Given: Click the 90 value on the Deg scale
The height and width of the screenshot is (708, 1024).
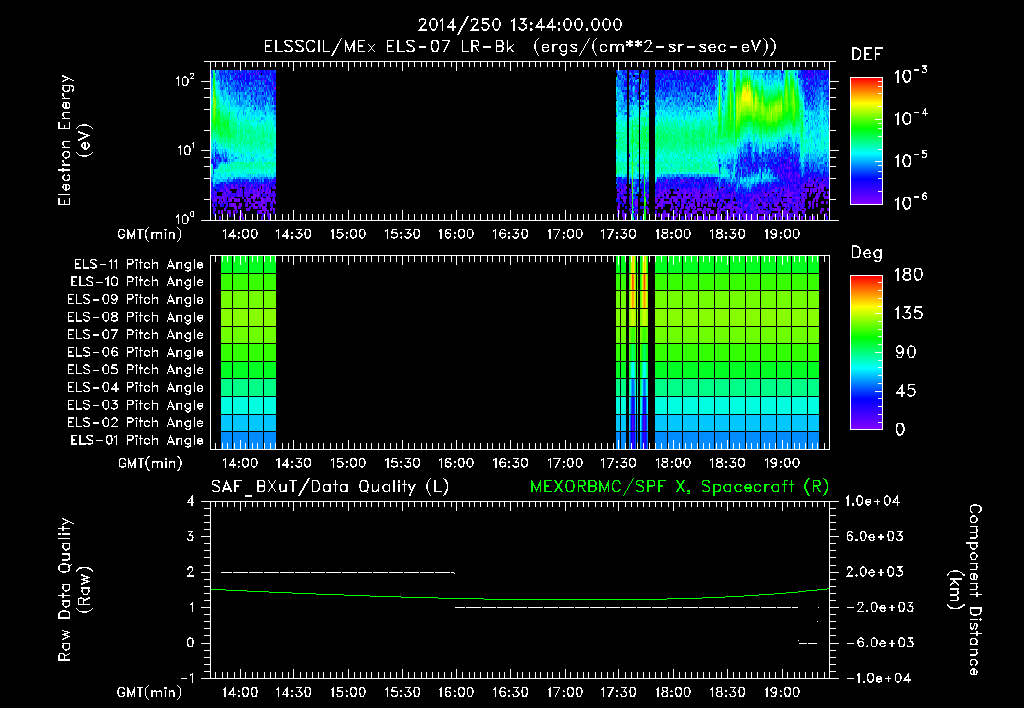Looking at the screenshot, I should click(905, 352).
